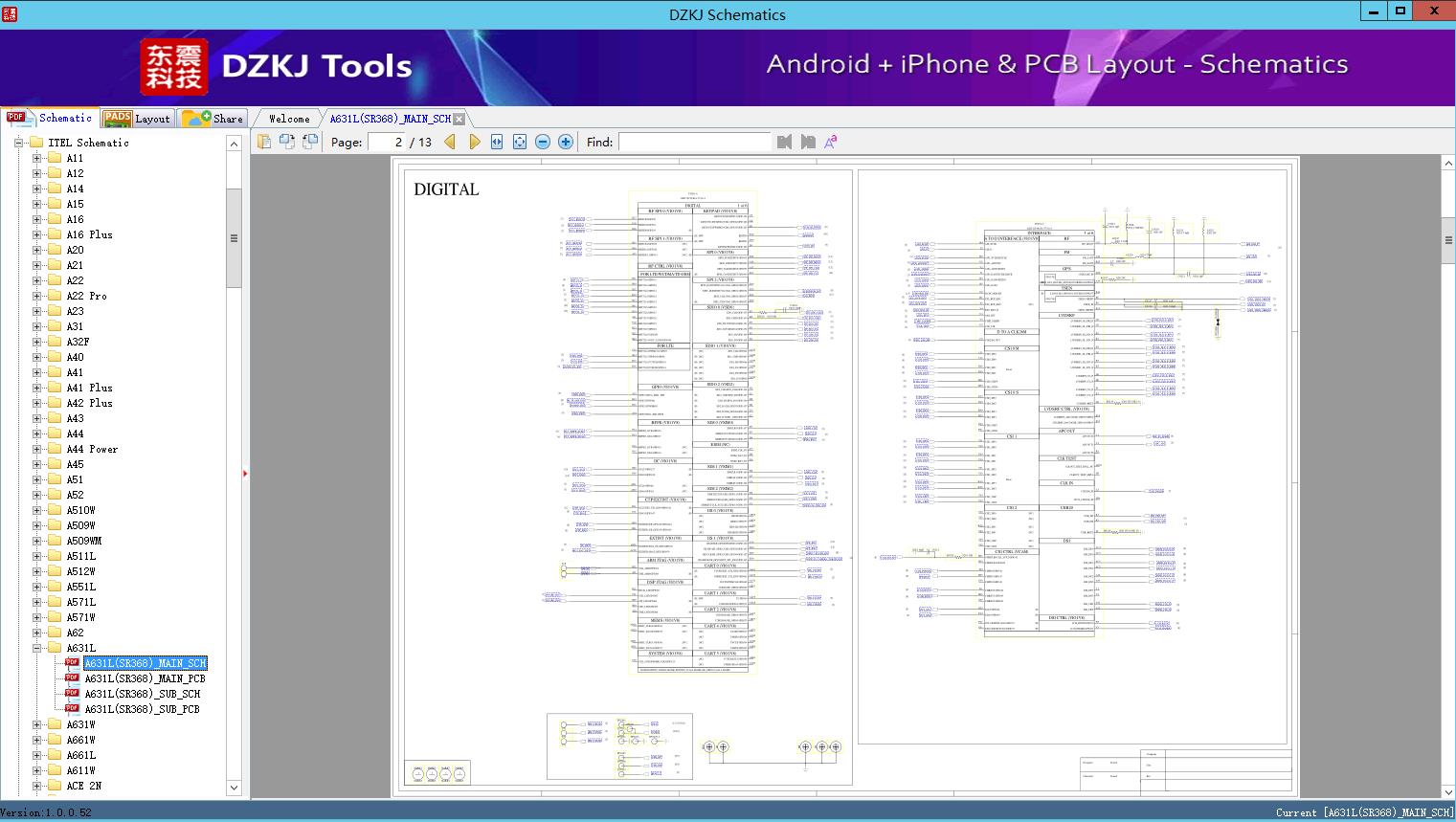Toggle match case search icon
Screen dimensions: 1456x822
coord(830,142)
